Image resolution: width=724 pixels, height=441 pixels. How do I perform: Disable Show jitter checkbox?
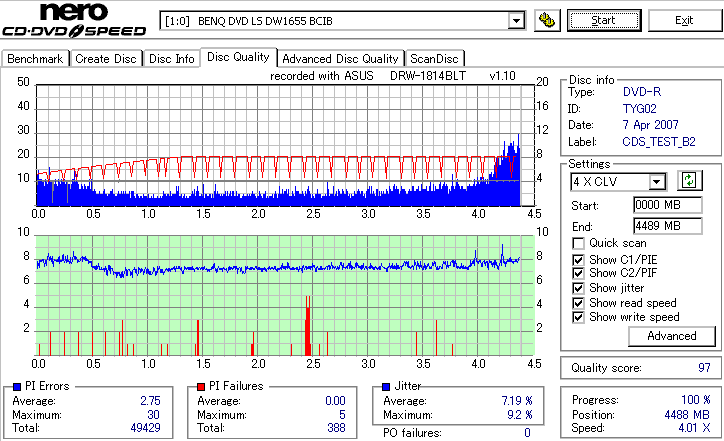click(x=578, y=288)
